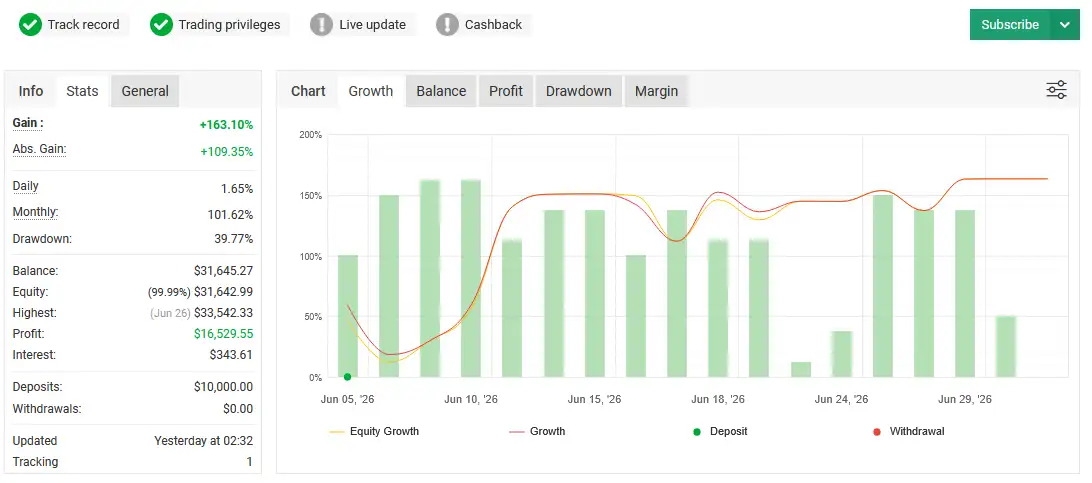Toggle Equity Growth line in legend

(x=374, y=431)
